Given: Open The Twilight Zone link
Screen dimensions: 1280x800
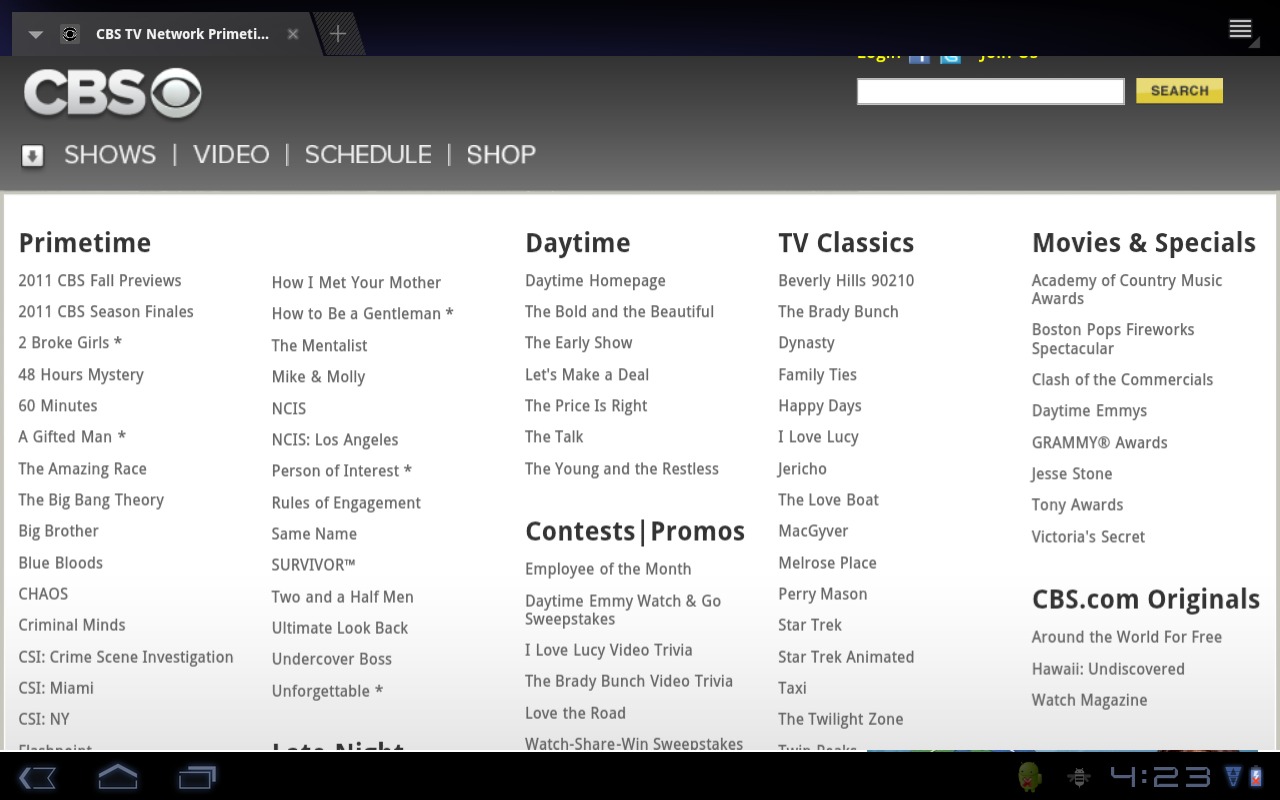Looking at the screenshot, I should 841,719.
